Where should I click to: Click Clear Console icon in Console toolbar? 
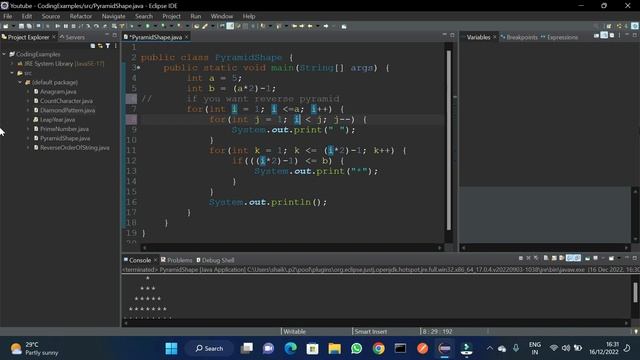tap(546, 258)
